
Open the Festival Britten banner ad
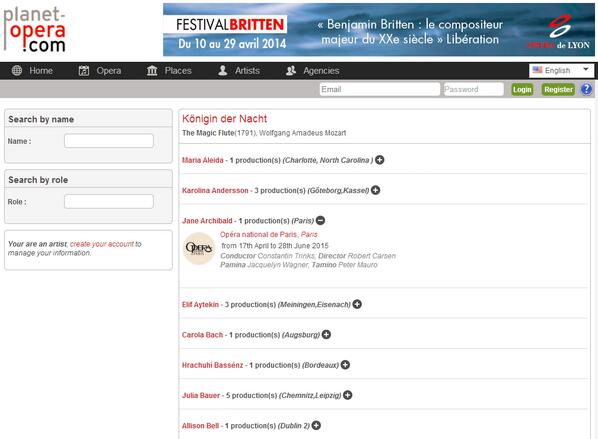[x=379, y=30]
